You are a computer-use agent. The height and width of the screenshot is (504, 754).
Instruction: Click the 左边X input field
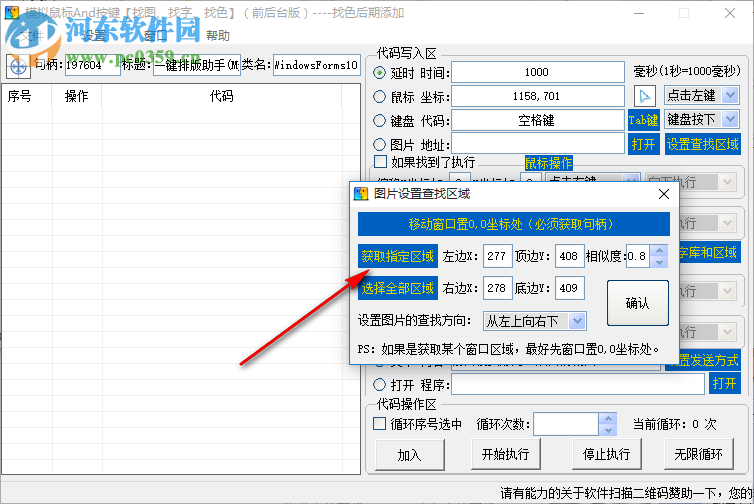pyautogui.click(x=497, y=256)
